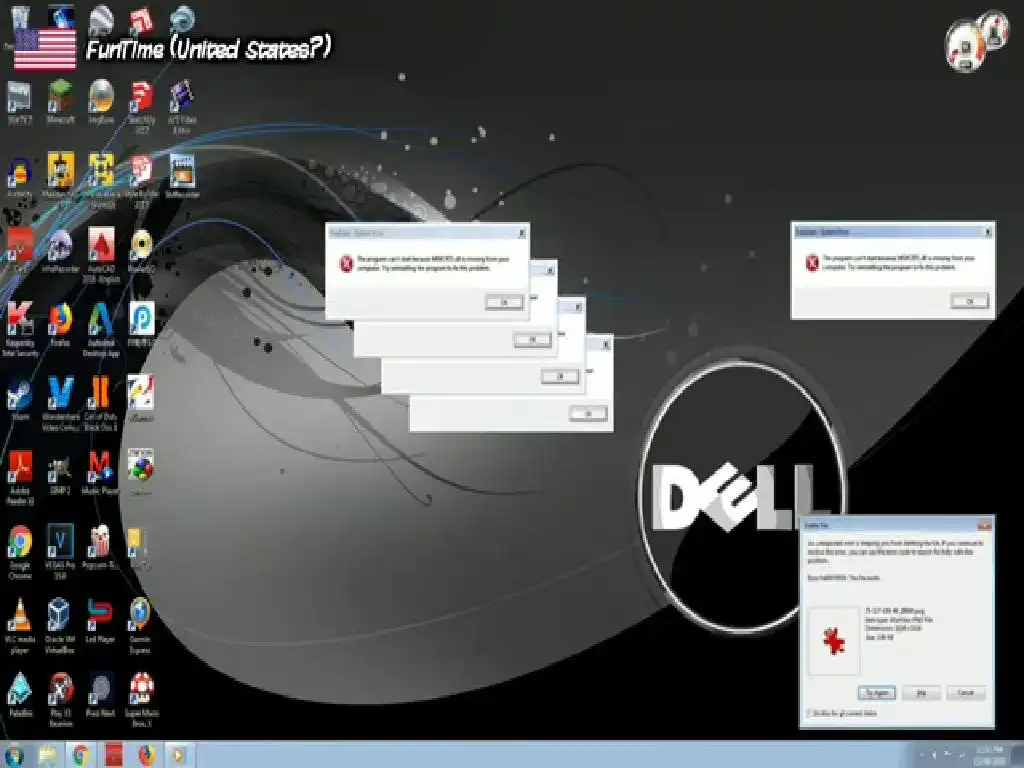Launch the VLC media player desktop shortcut

pyautogui.click(x=20, y=627)
